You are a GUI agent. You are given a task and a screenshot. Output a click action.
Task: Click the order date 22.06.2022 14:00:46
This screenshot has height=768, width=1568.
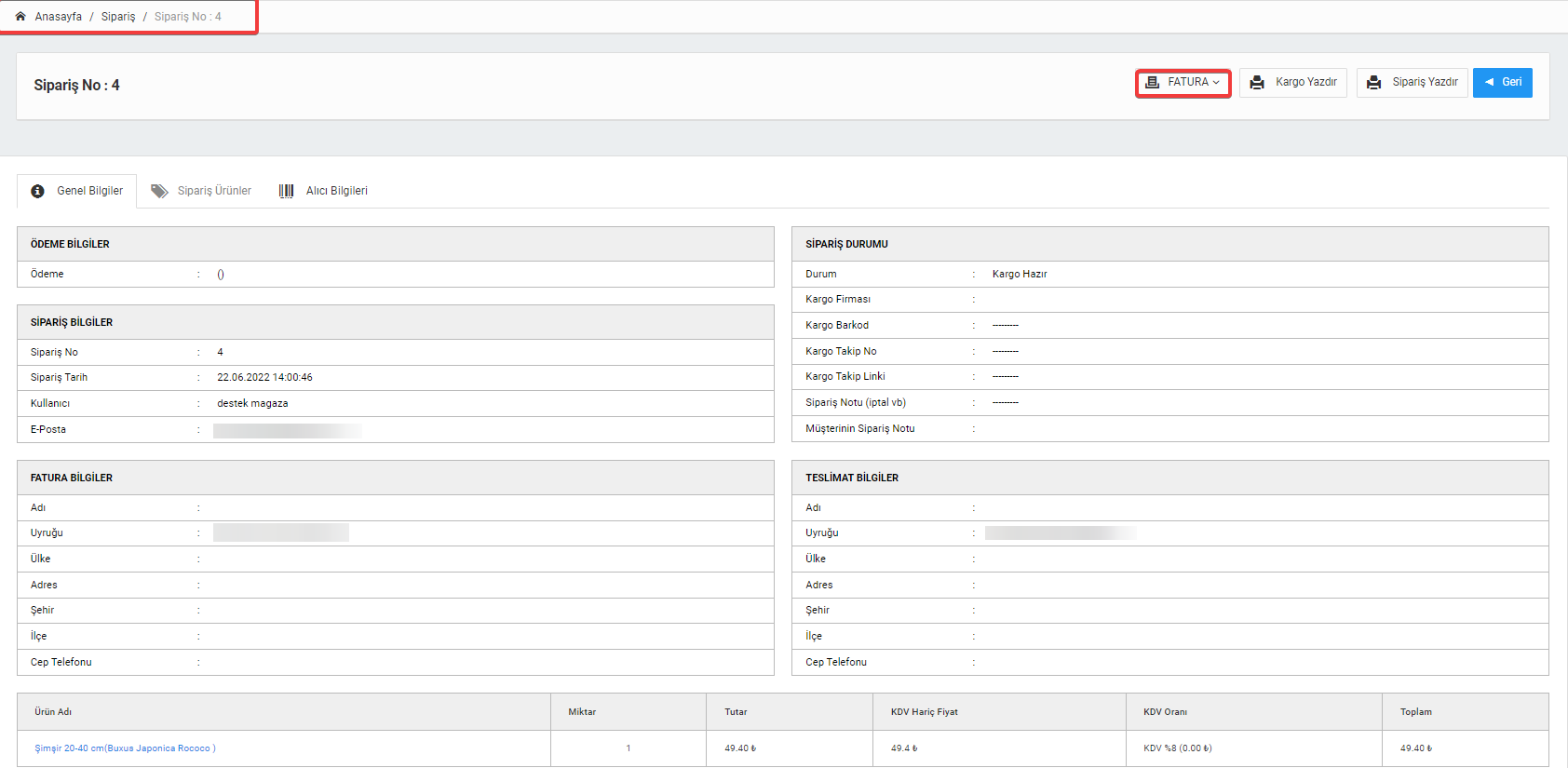pos(264,378)
